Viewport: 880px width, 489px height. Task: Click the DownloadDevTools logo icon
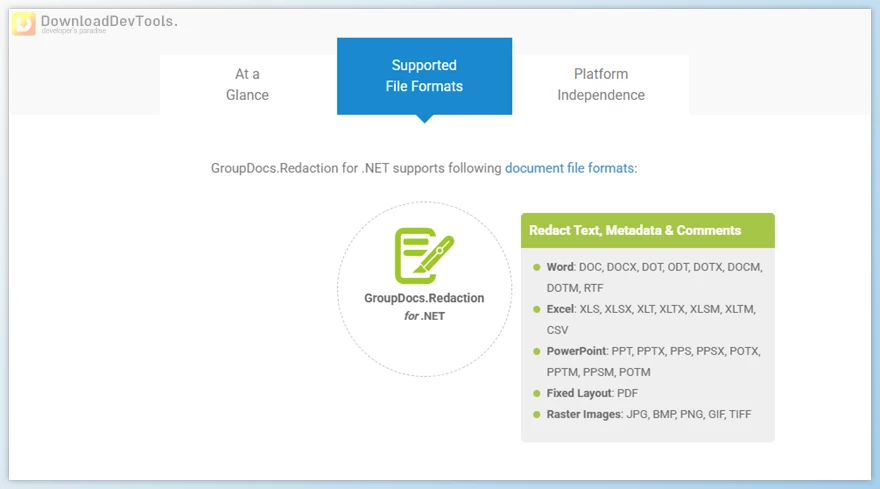pos(24,24)
